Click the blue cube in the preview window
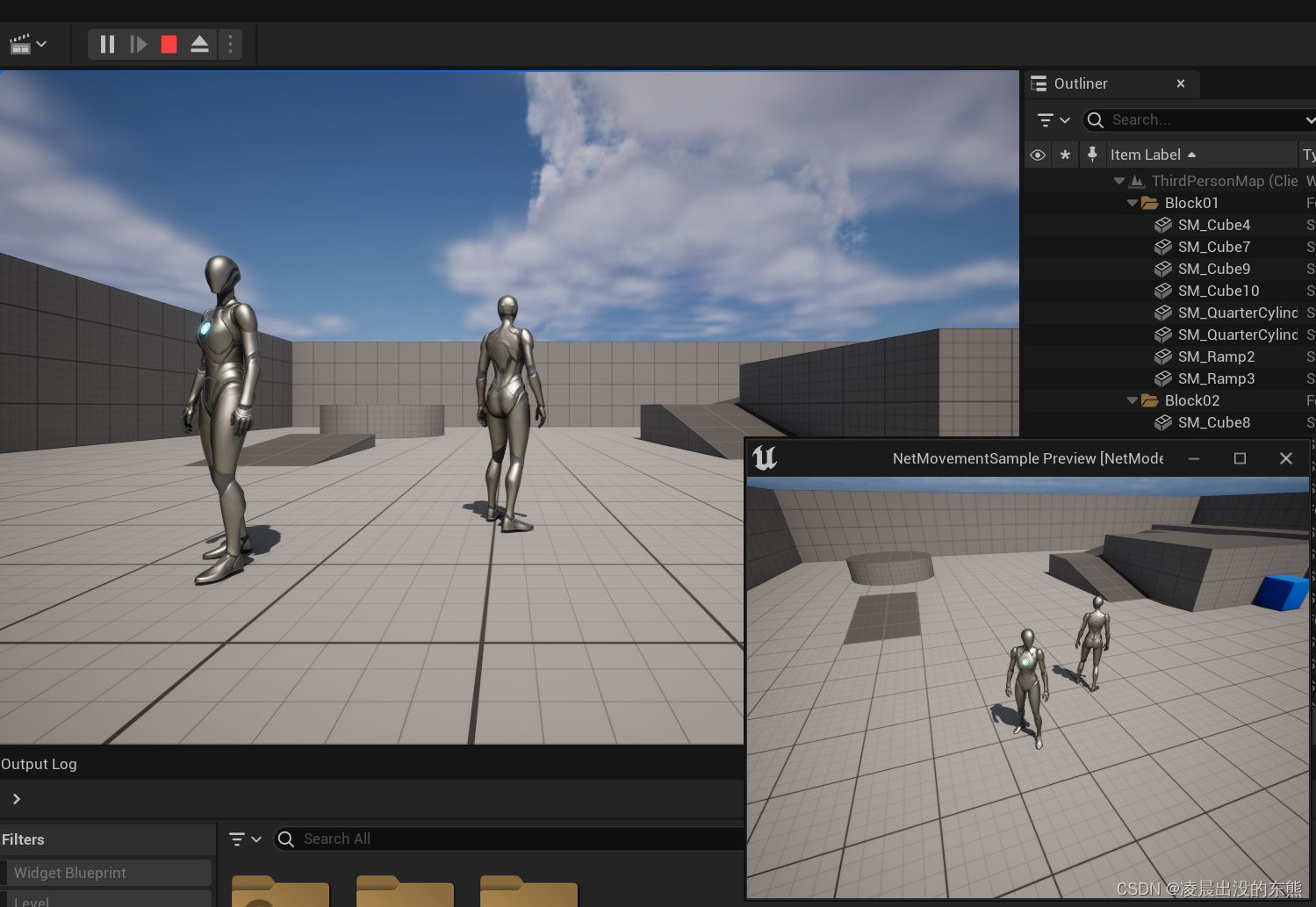Screen dimensions: 1316x907 1282,592
